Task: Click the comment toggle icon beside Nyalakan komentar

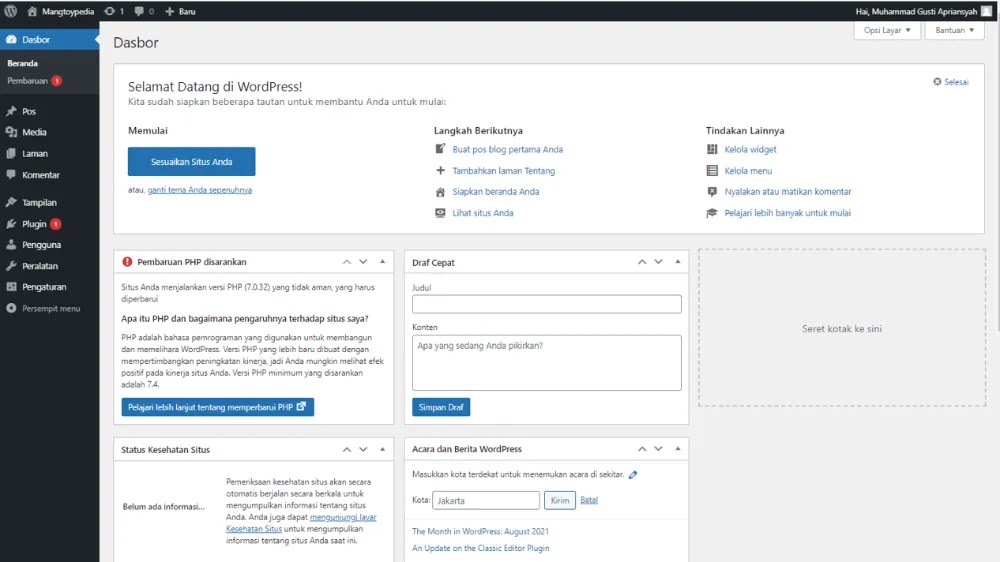Action: coord(712,191)
